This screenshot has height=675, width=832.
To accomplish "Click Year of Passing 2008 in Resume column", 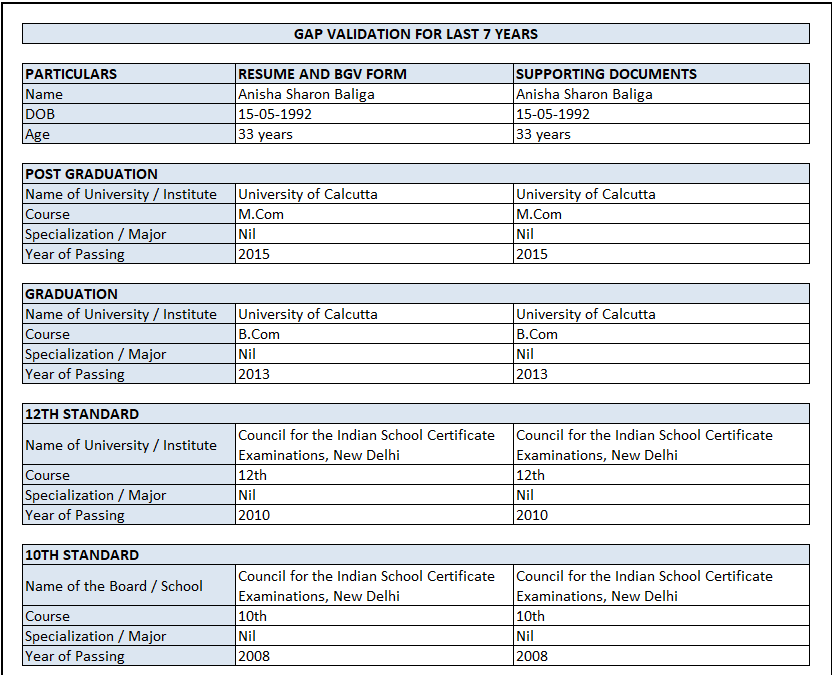I will click(374, 656).
